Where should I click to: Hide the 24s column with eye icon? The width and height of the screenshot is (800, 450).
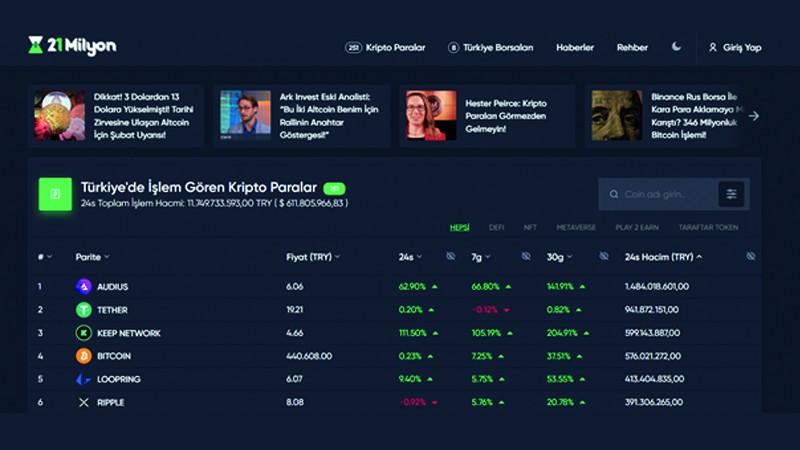click(x=451, y=256)
